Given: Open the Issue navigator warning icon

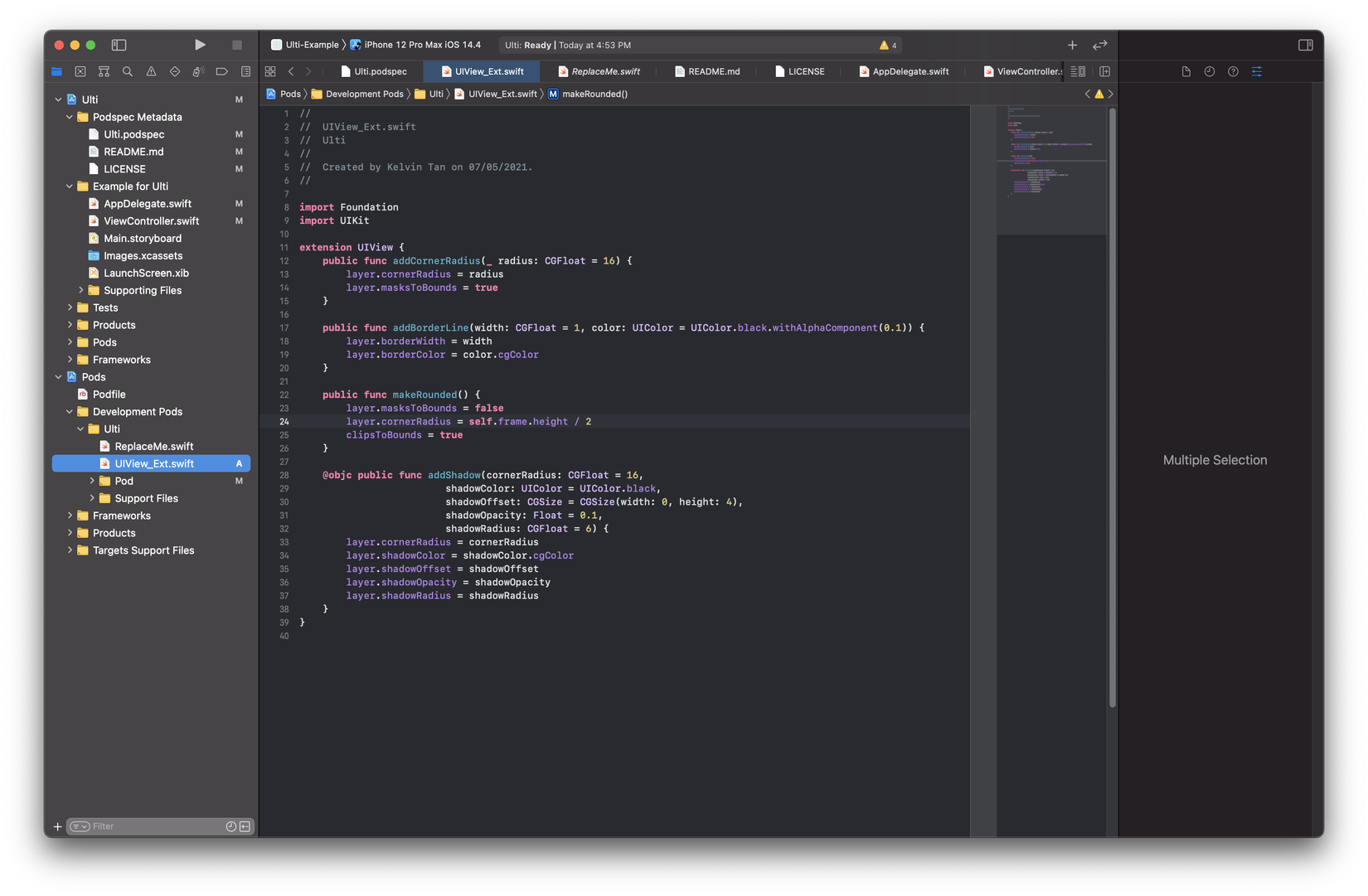Looking at the screenshot, I should click(151, 72).
